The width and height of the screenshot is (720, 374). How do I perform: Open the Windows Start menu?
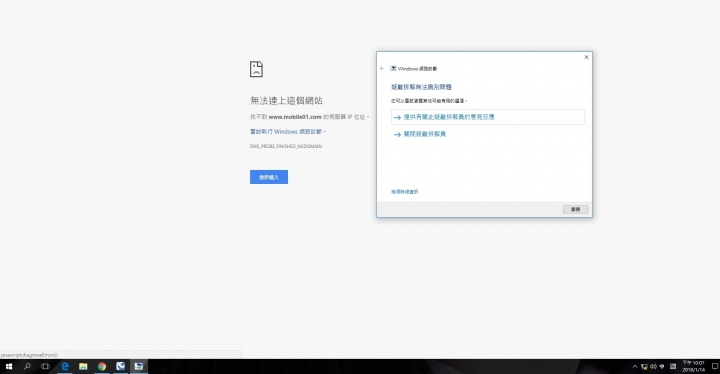click(x=9, y=366)
